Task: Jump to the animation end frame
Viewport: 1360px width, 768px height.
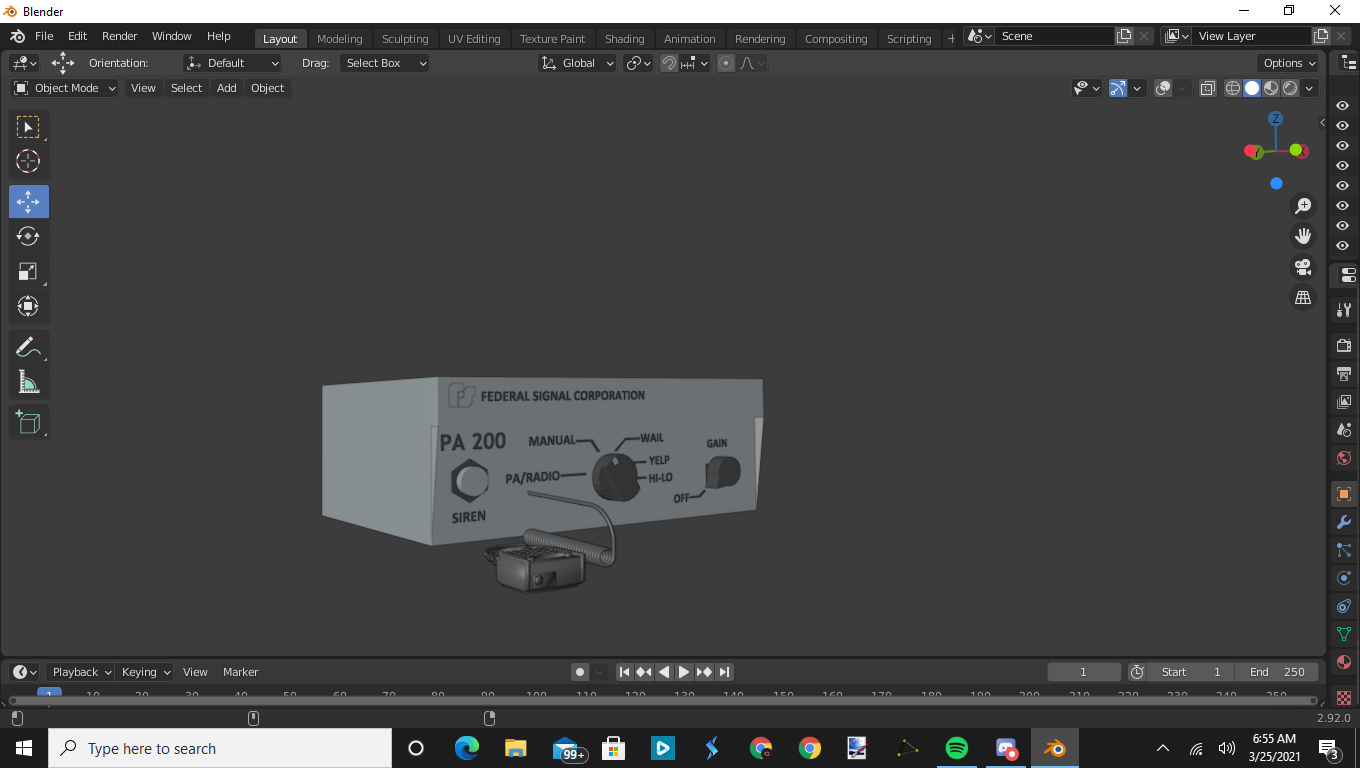Action: (725, 672)
